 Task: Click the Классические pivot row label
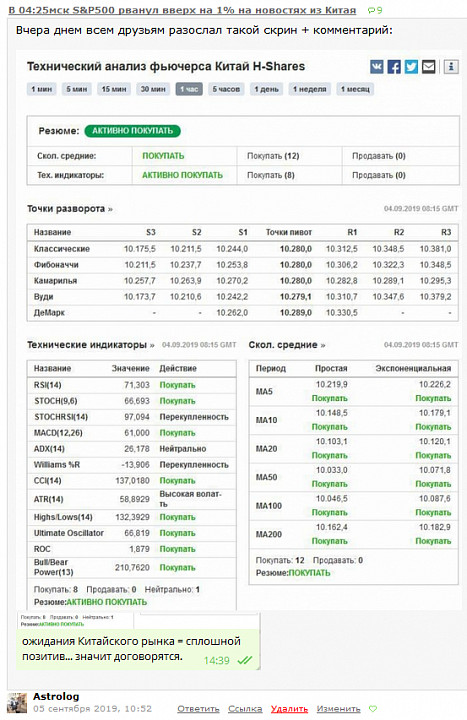[62, 249]
